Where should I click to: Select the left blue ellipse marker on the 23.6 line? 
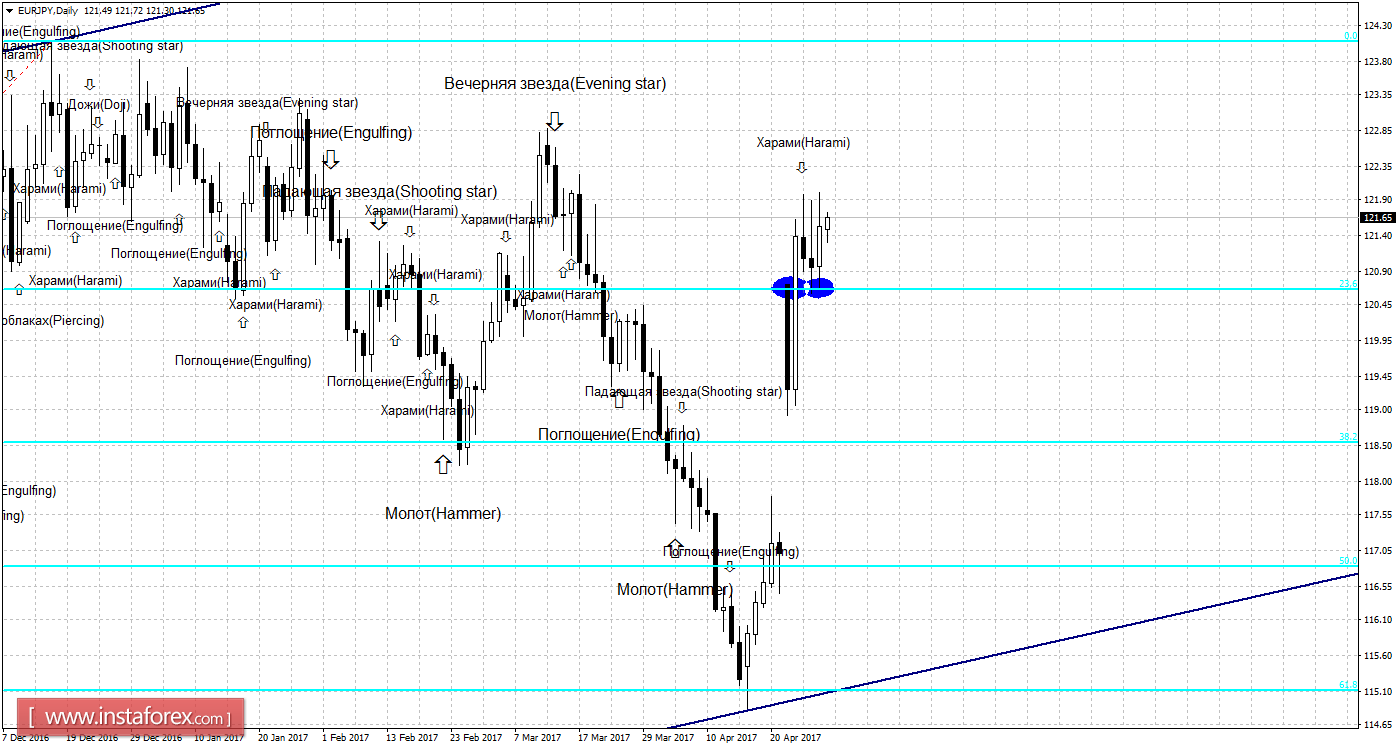(789, 288)
